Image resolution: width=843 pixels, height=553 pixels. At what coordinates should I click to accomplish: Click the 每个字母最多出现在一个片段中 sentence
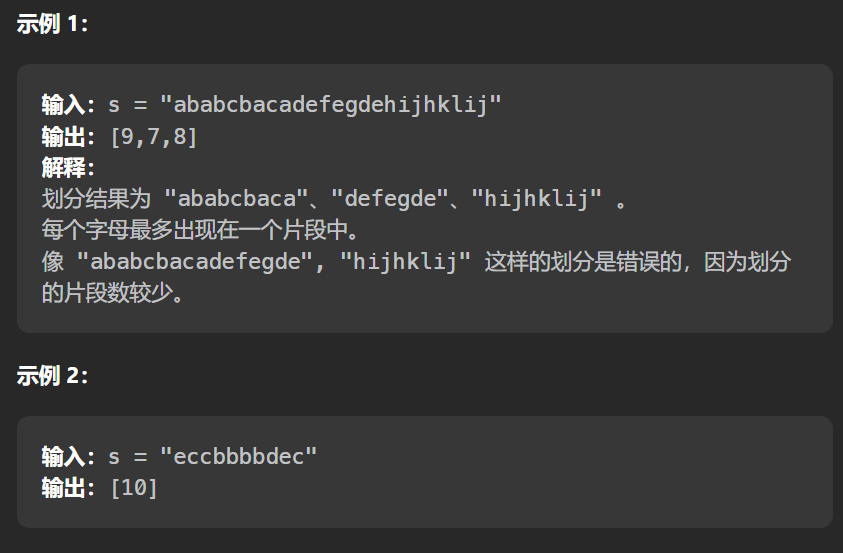(x=201, y=230)
